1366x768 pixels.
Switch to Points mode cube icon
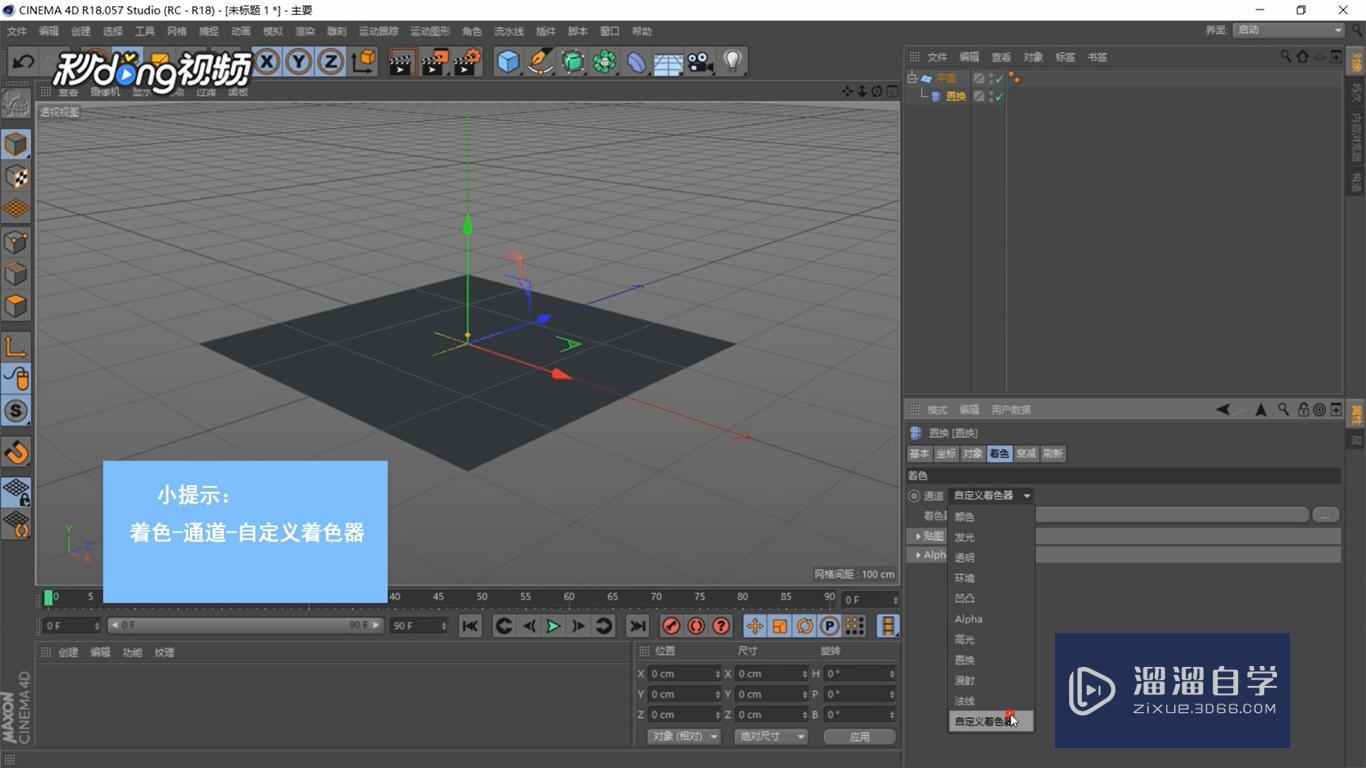click(x=16, y=241)
